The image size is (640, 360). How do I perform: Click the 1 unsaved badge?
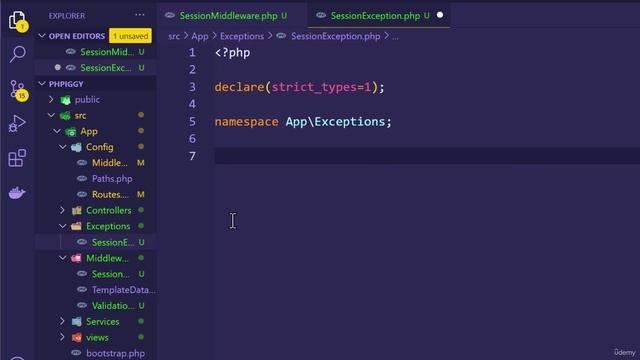pos(130,36)
